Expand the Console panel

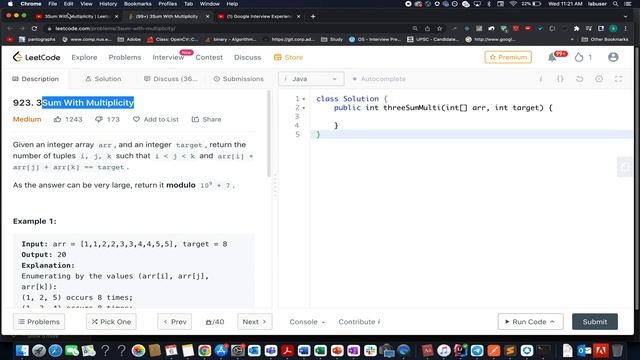click(307, 322)
